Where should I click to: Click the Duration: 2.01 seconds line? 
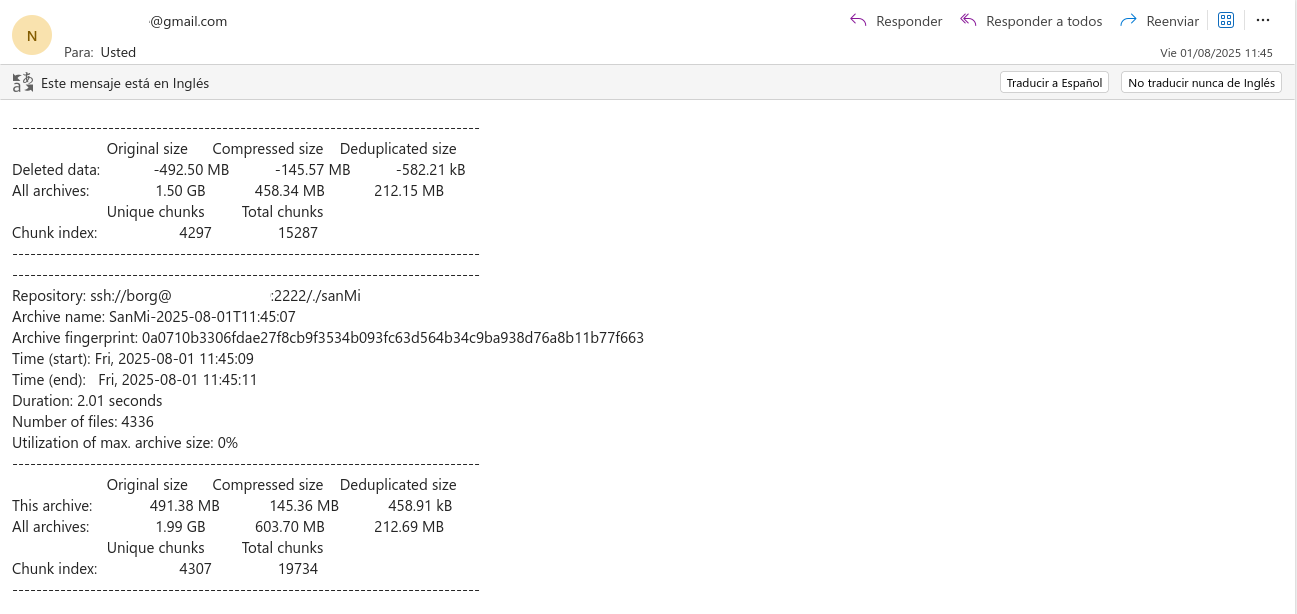[x=87, y=401]
